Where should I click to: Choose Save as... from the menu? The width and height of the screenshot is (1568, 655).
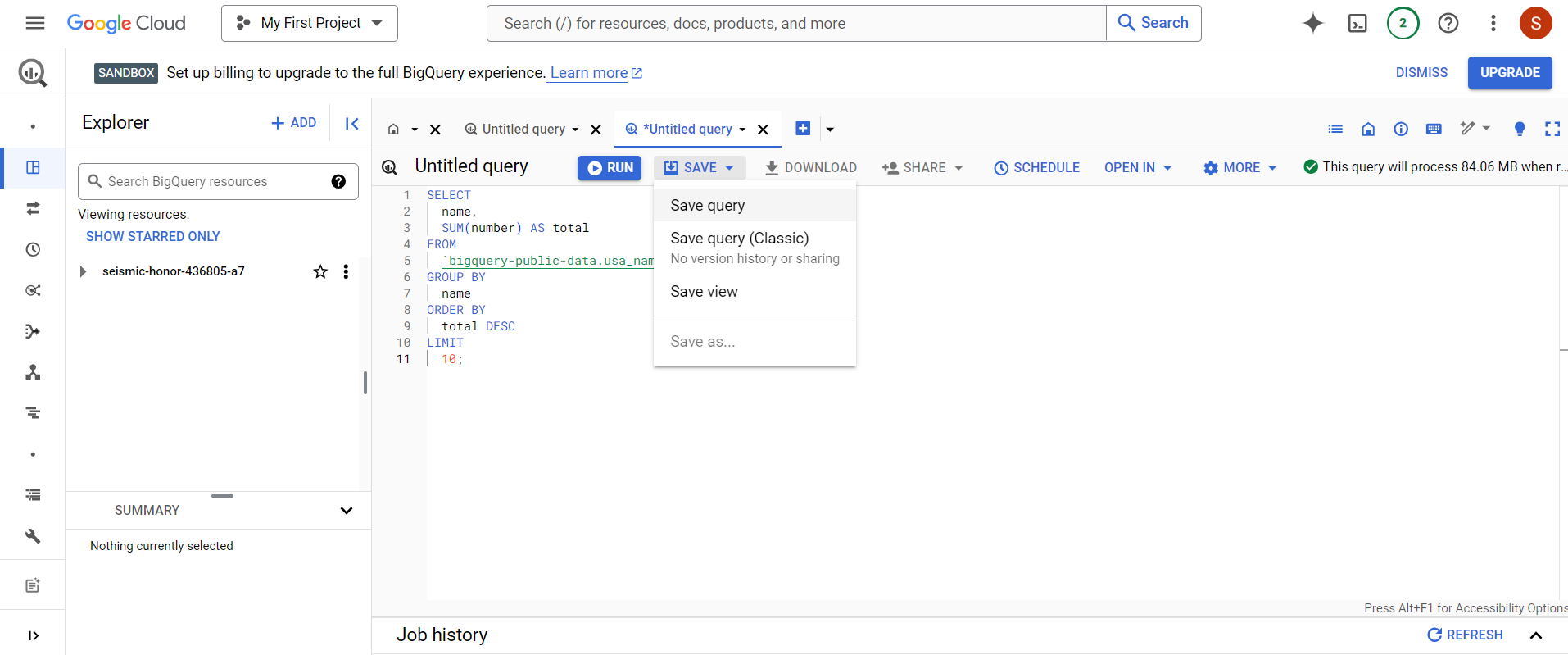tap(755, 341)
